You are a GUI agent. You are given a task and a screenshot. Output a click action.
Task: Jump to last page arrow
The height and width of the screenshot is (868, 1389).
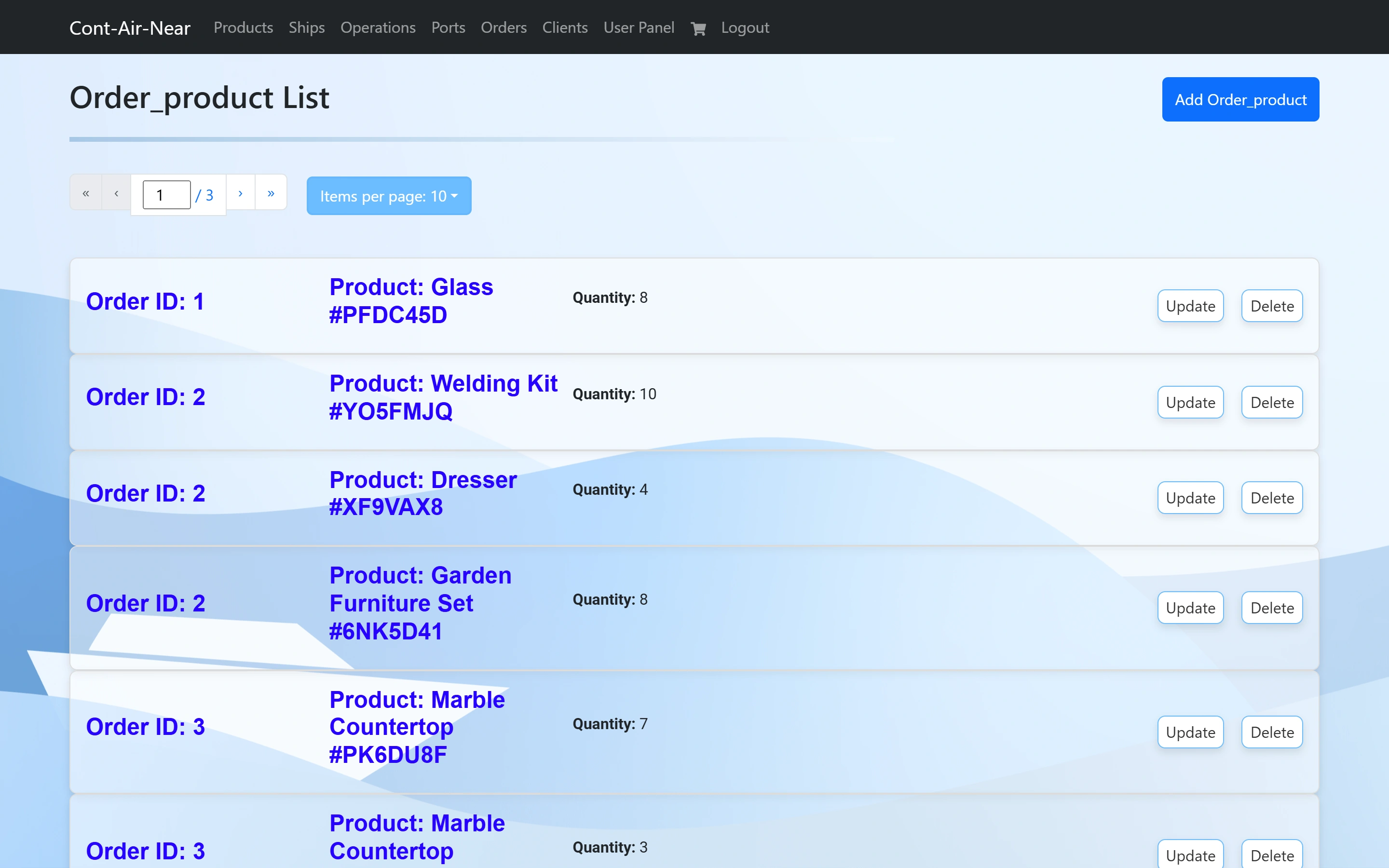(271, 193)
